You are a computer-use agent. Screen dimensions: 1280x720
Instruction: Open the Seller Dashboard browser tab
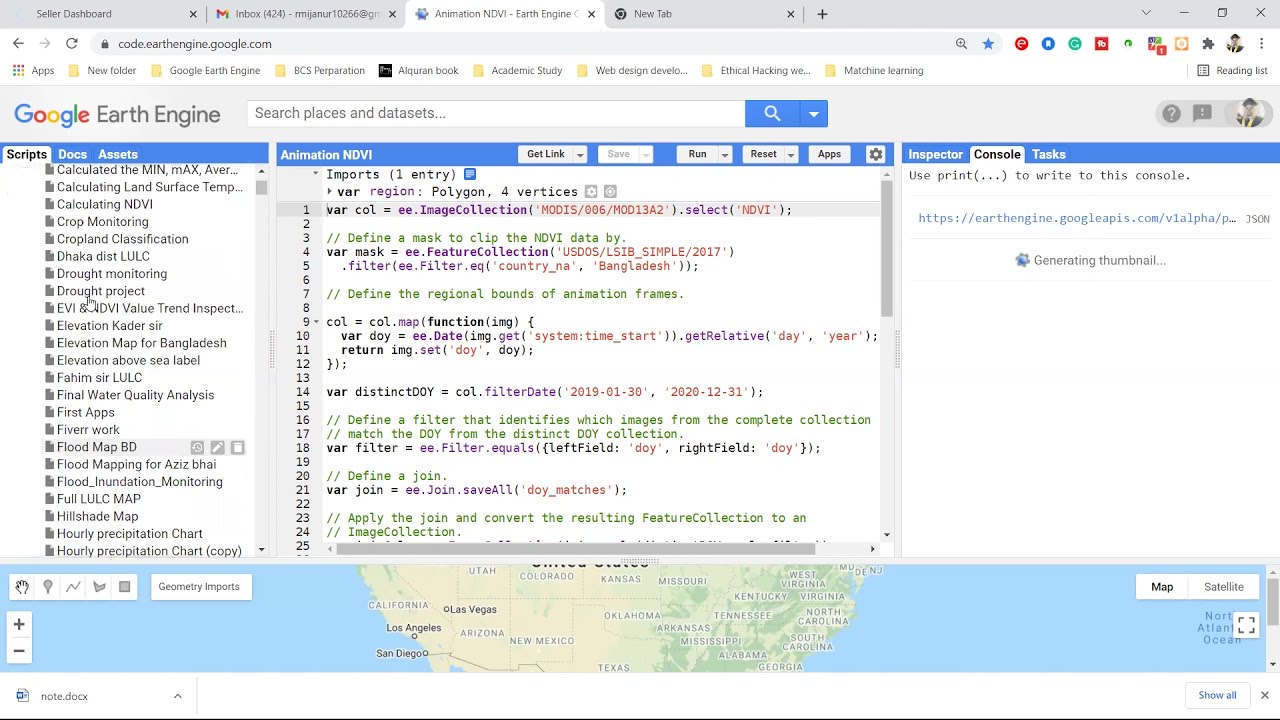pos(103,14)
